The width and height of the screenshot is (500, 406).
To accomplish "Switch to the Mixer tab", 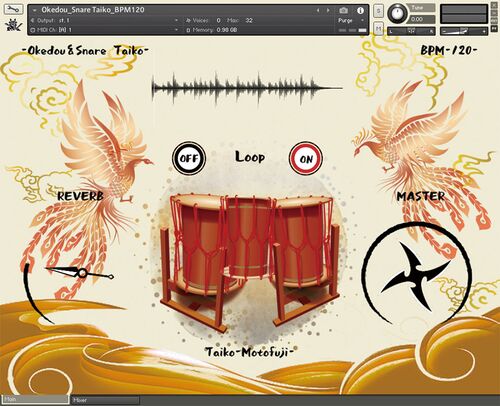I will click(105, 400).
